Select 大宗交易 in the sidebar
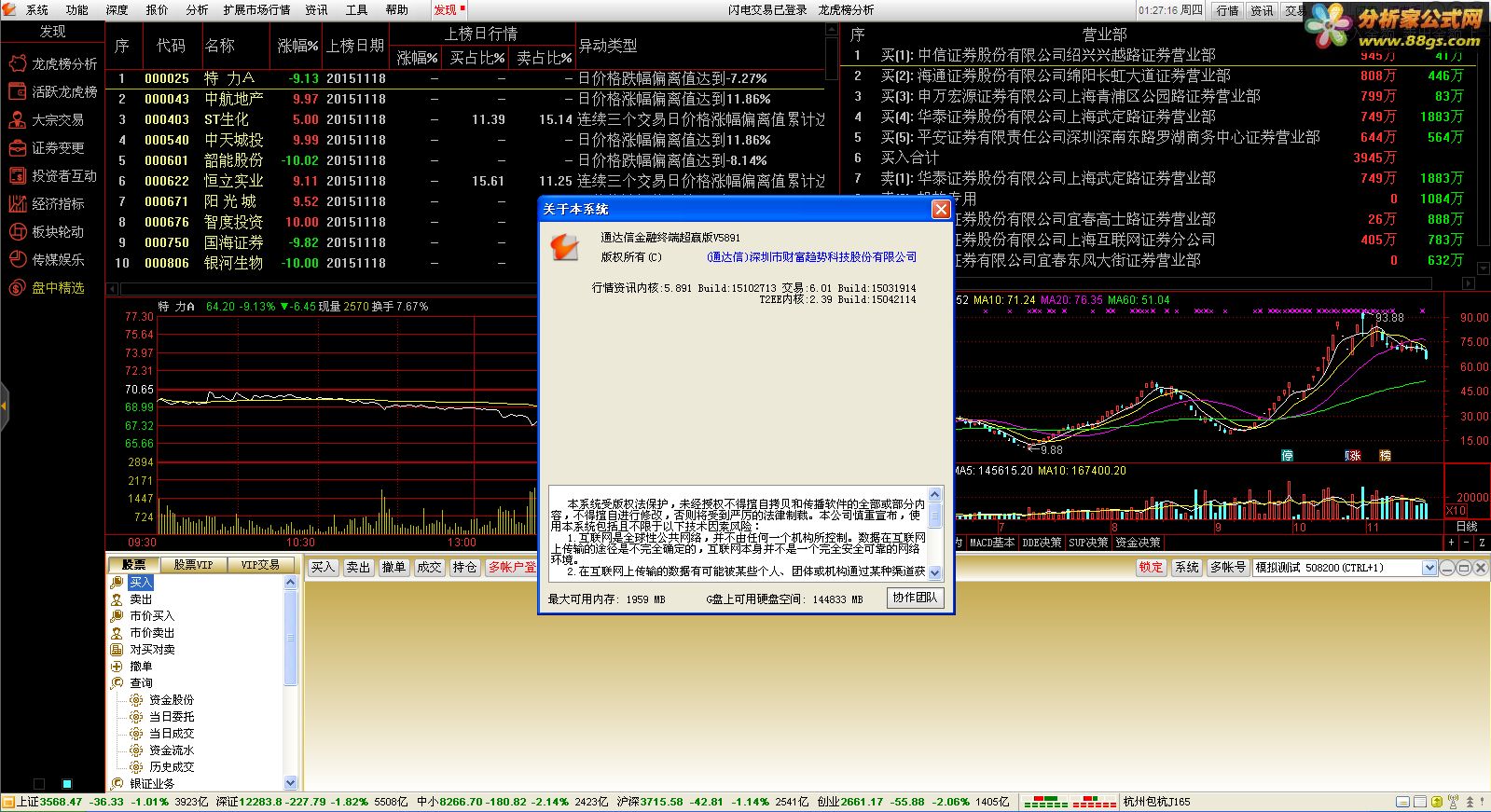Viewport: 1491px width, 812px height. (x=47, y=119)
